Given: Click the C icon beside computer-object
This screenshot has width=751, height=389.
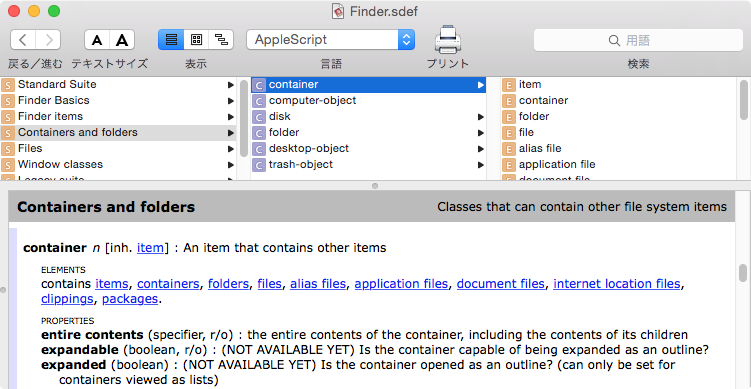Looking at the screenshot, I should coord(259,101).
